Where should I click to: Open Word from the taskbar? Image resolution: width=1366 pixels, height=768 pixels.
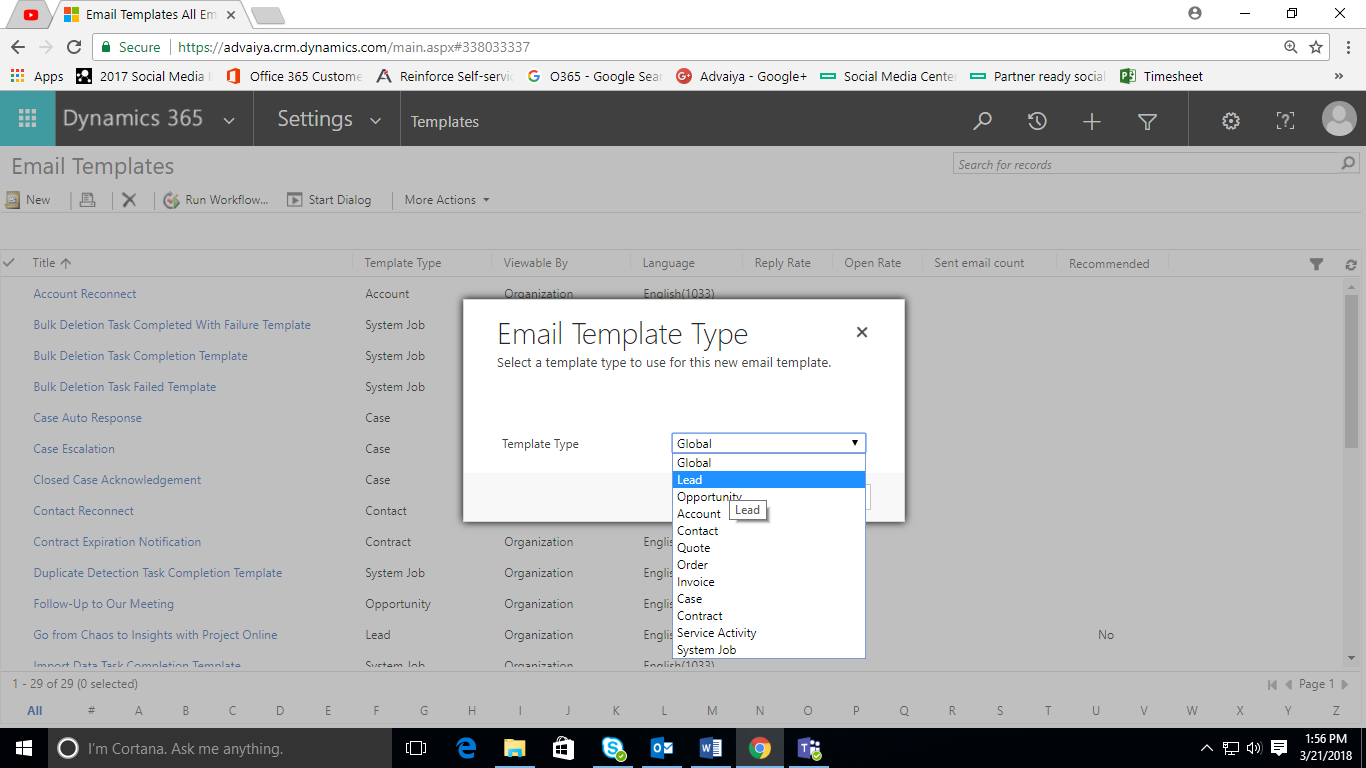click(x=711, y=748)
